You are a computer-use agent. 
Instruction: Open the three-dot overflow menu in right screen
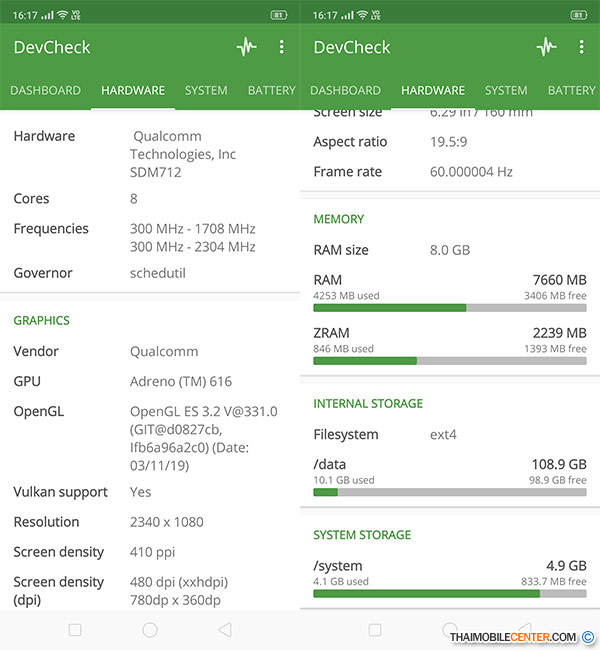(581, 47)
